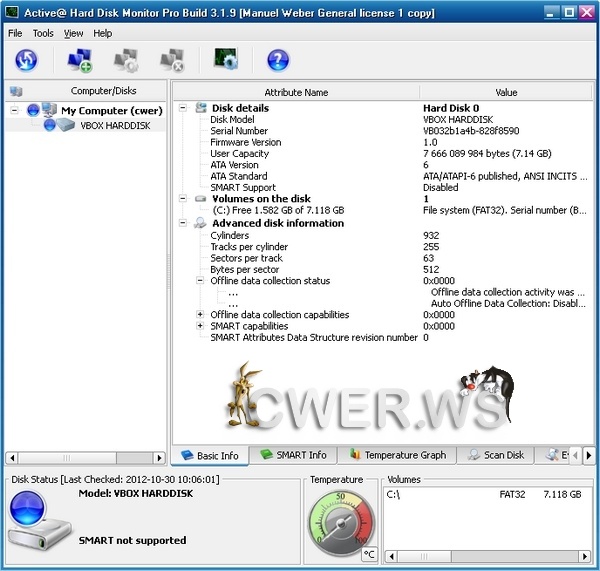Screen dimensions: 600x571
Task: Open the Tools menu
Action: 43,33
